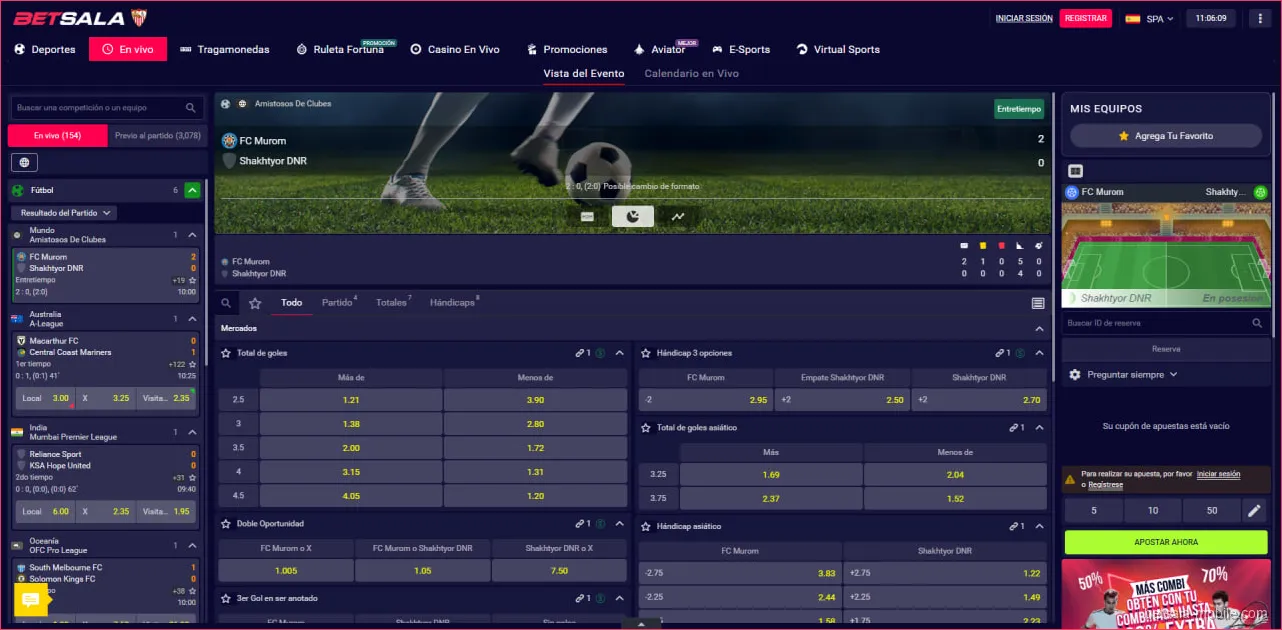
Task: Switch to Previo al partido toggle
Action: (x=157, y=135)
